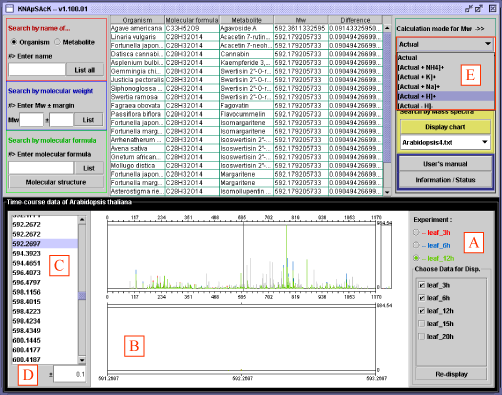The height and width of the screenshot is (395, 502).
Task: Click the results table vertical scrollbar thumb
Action: click(387, 97)
